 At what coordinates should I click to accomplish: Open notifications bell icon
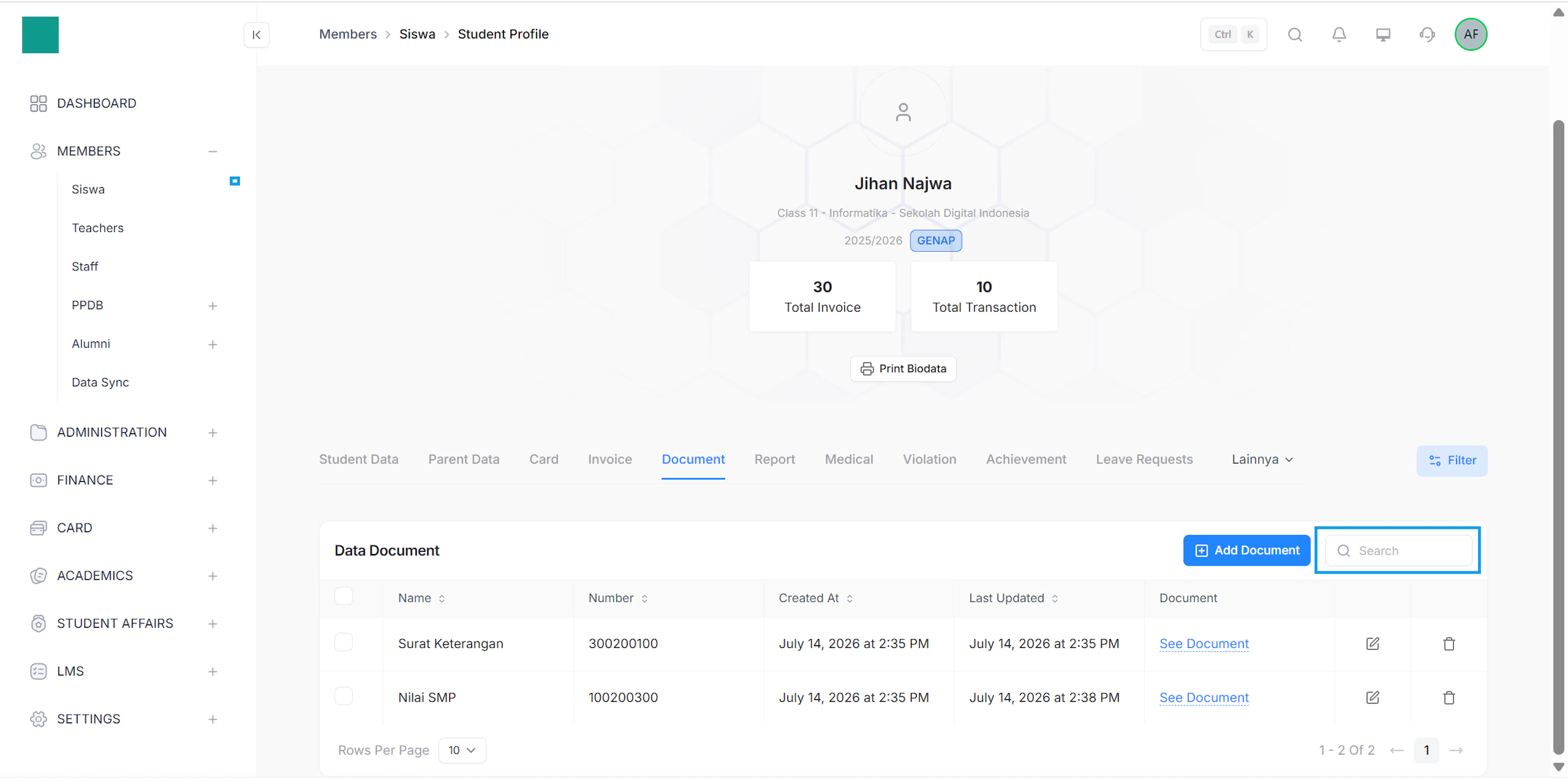click(x=1339, y=35)
